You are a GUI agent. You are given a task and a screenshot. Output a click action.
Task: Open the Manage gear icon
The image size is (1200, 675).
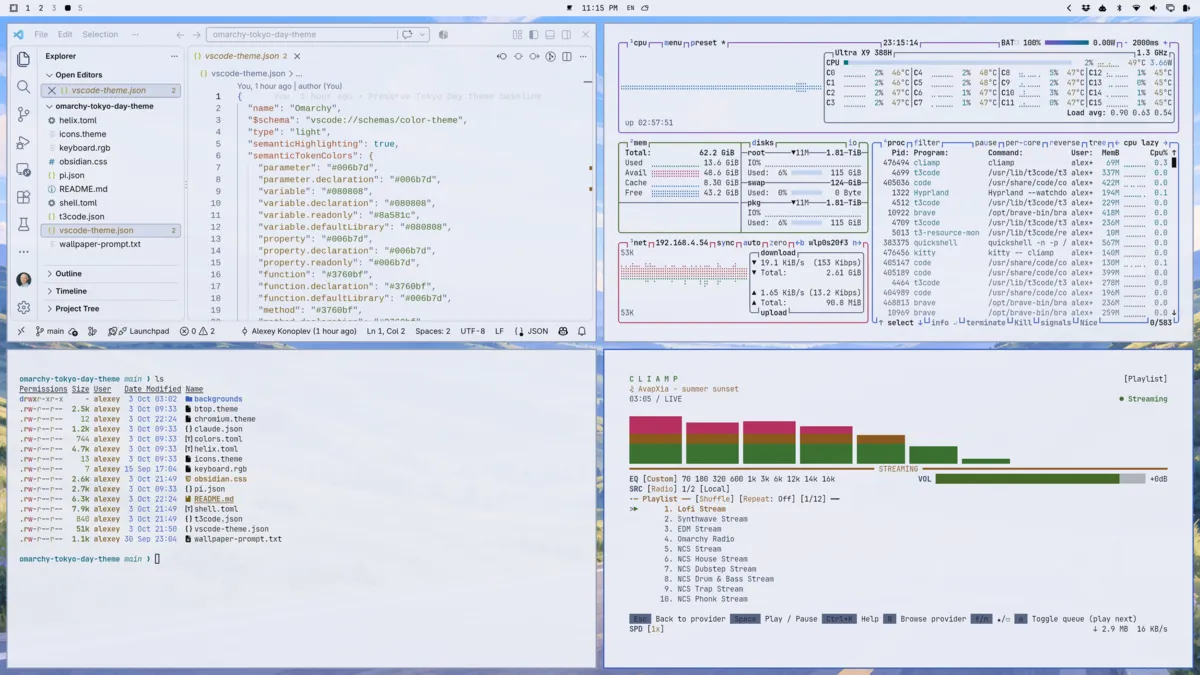[23, 308]
